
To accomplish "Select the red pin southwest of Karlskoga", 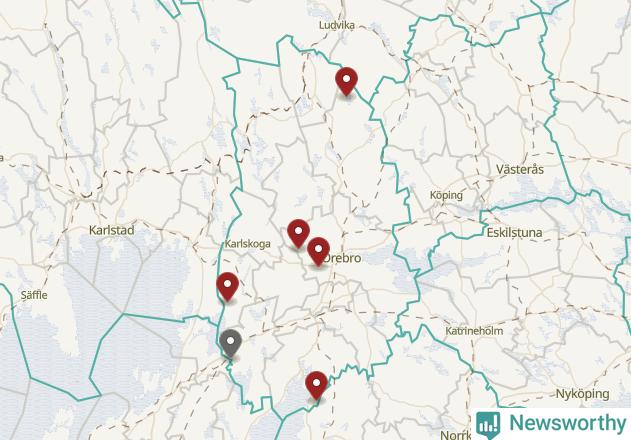I will click(x=227, y=286).
